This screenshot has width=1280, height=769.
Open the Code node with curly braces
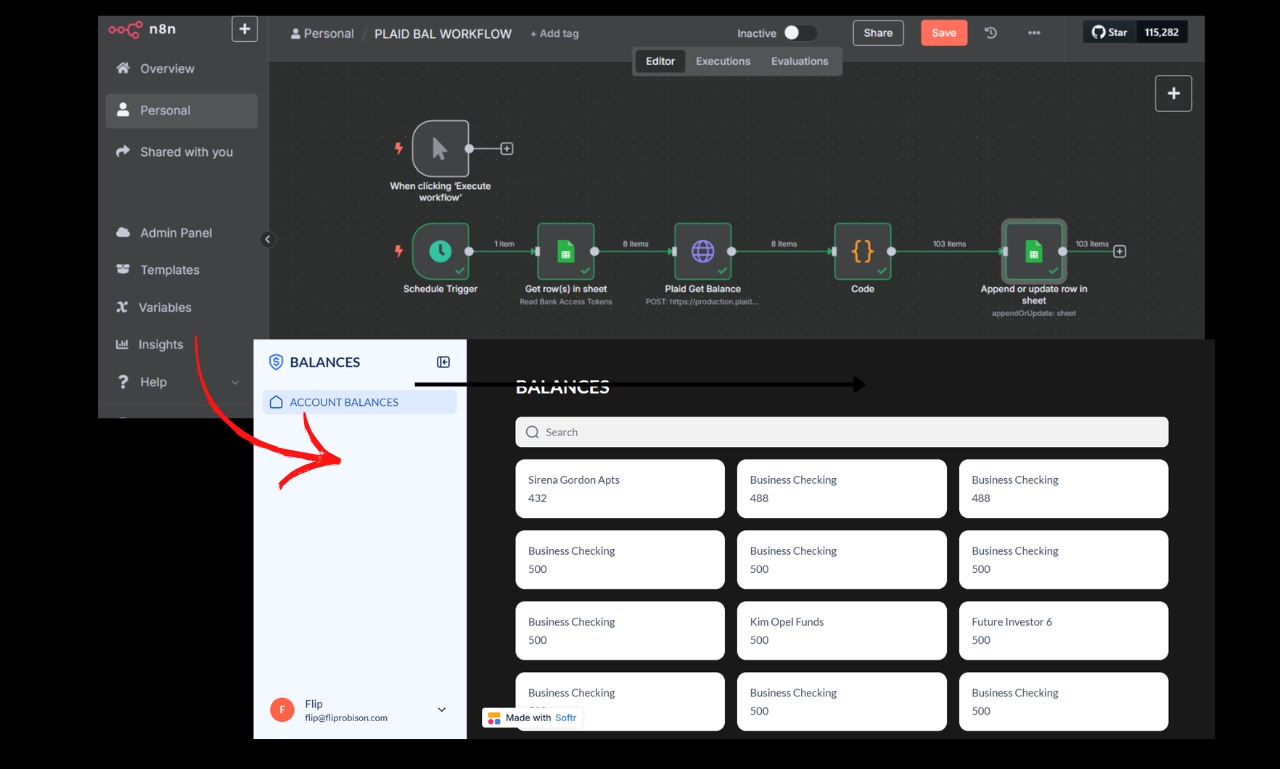(862, 251)
